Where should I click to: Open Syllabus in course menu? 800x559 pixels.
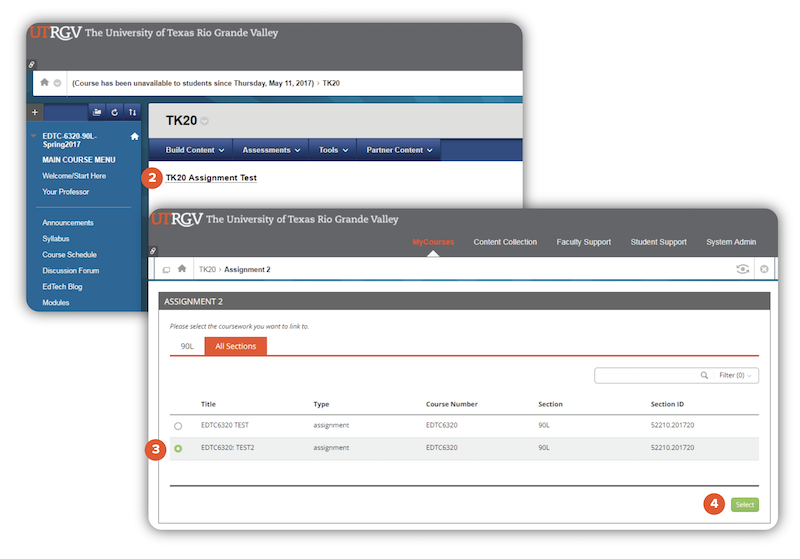coord(56,239)
